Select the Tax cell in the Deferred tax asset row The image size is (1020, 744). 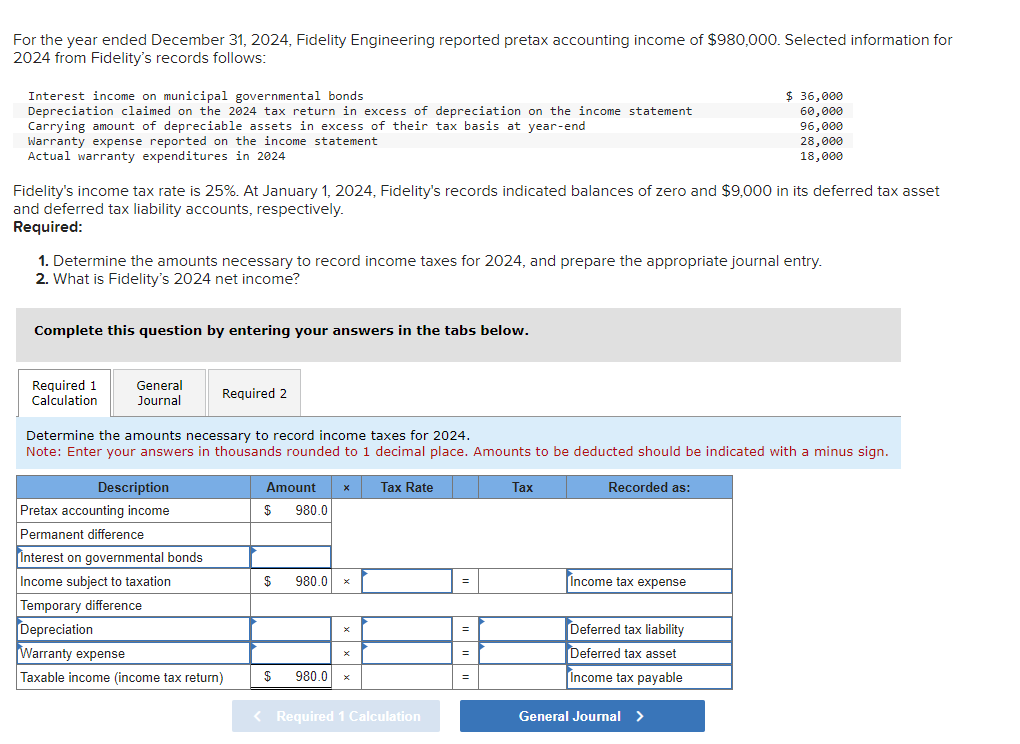point(521,653)
